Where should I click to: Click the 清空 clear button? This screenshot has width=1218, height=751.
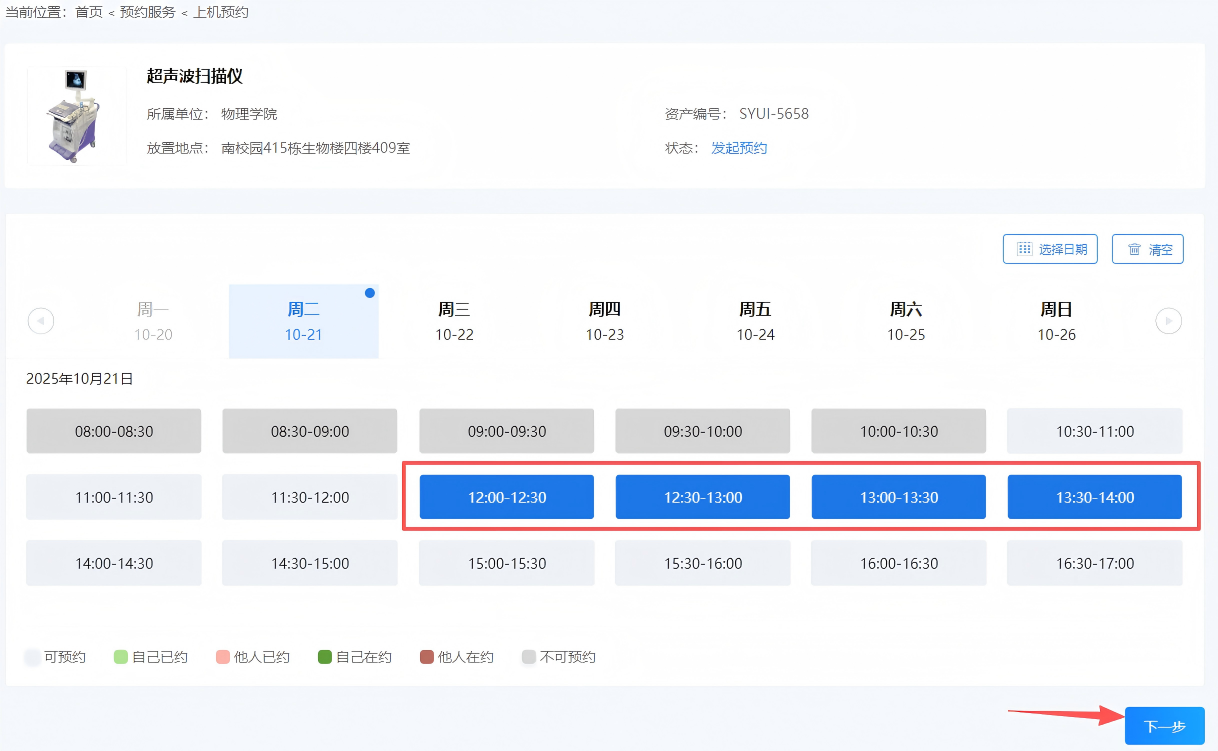[1147, 249]
